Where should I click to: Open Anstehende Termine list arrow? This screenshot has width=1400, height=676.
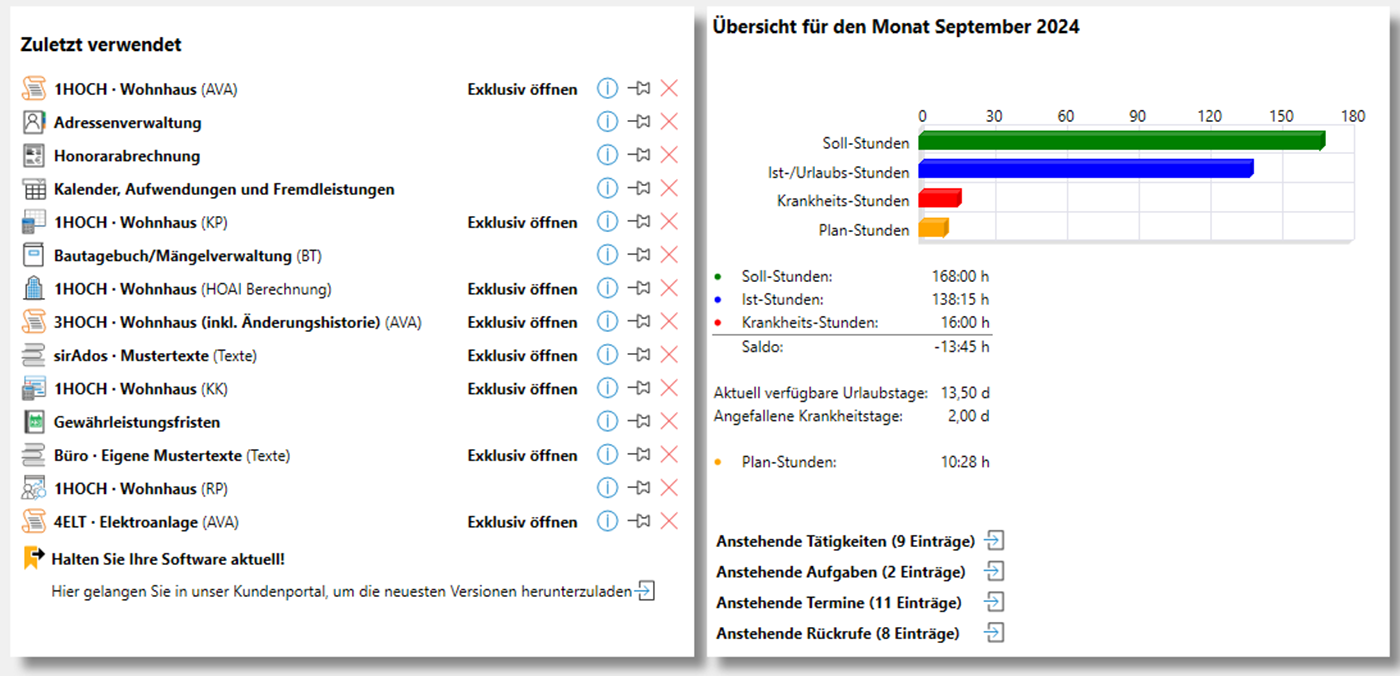pyautogui.click(x=994, y=602)
